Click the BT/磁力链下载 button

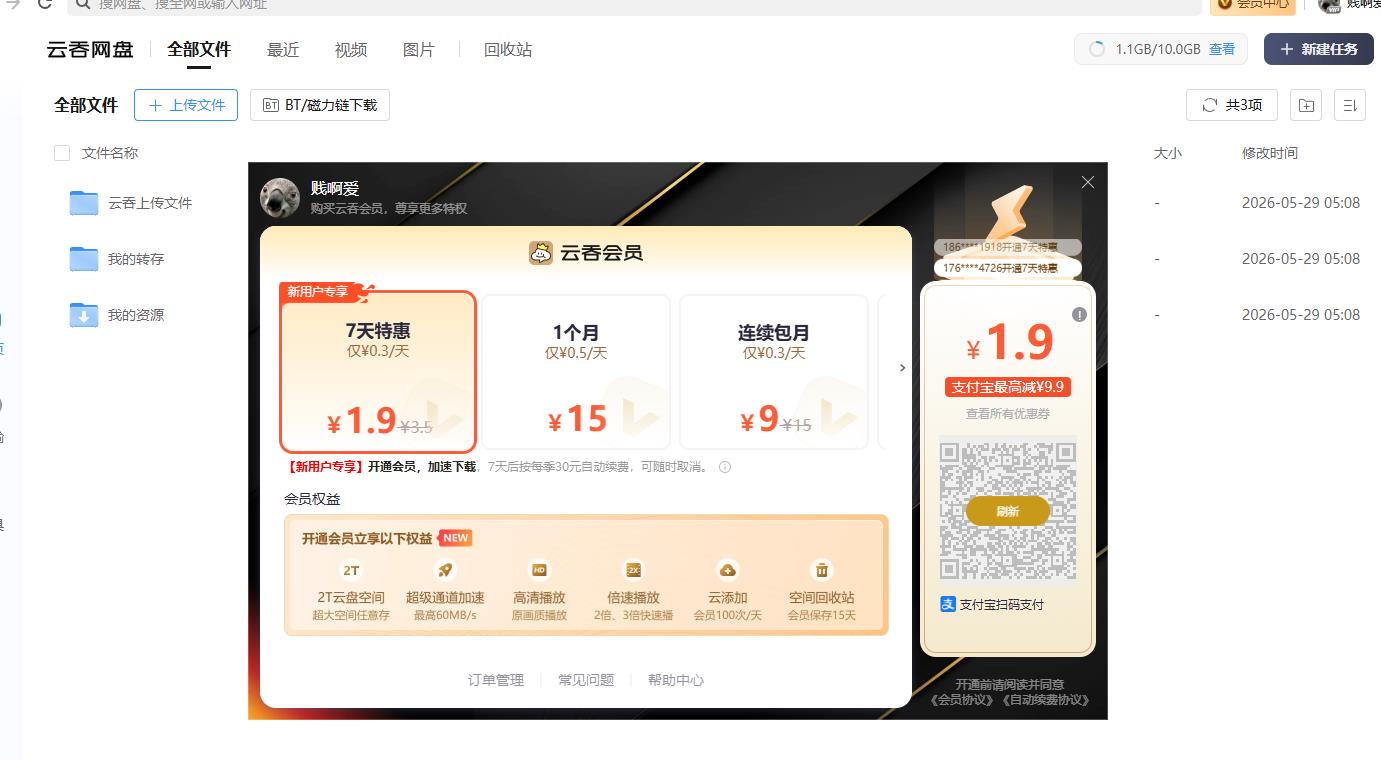pyautogui.click(x=320, y=105)
